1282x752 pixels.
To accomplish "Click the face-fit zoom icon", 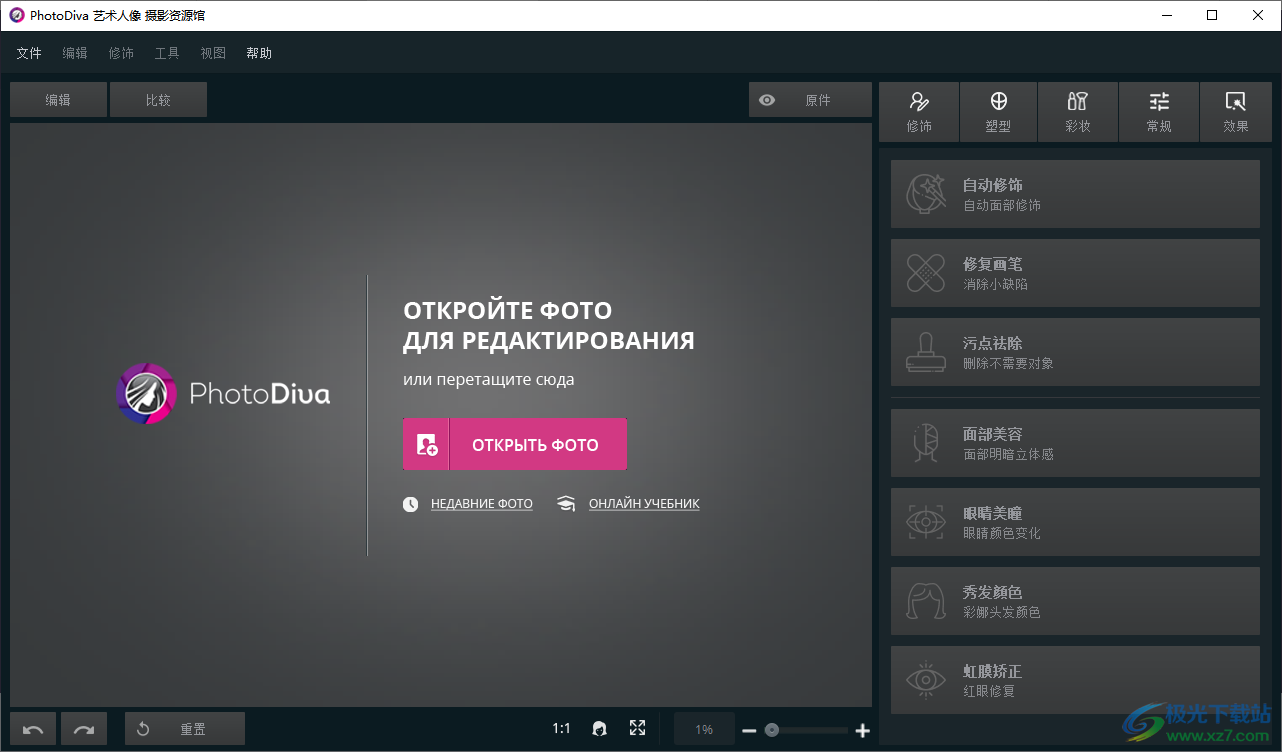I will click(x=599, y=729).
